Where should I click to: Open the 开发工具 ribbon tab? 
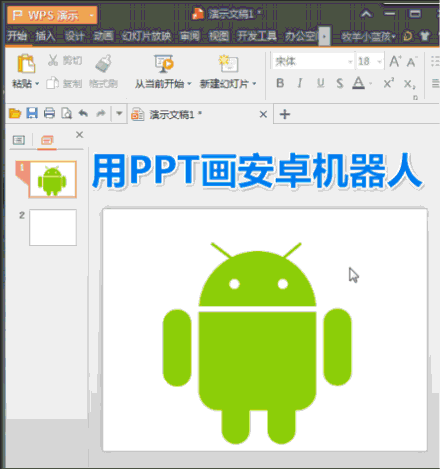click(257, 36)
